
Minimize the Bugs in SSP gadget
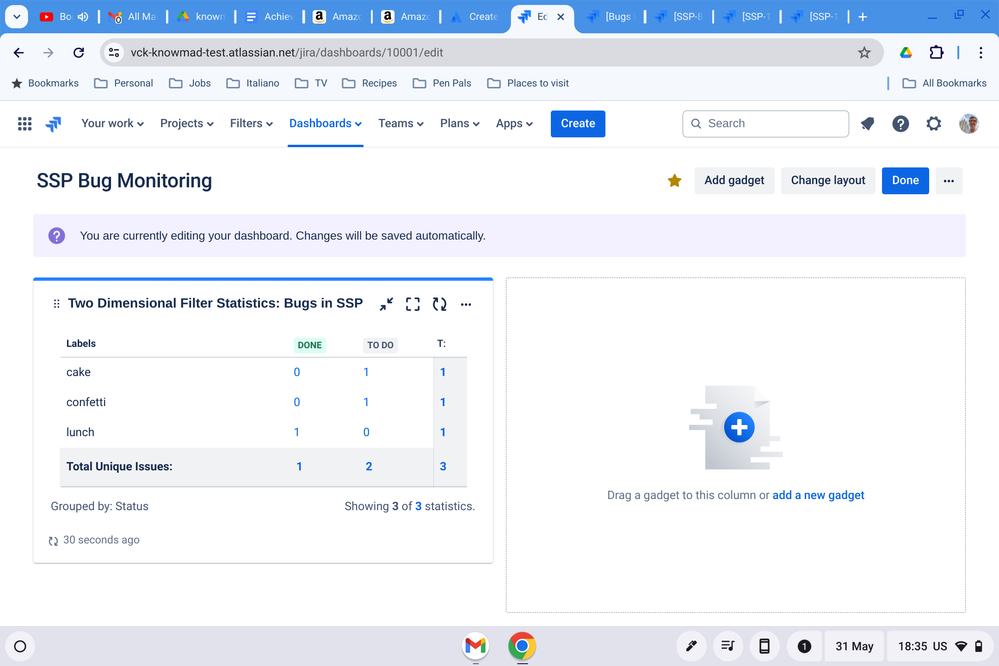coord(386,304)
